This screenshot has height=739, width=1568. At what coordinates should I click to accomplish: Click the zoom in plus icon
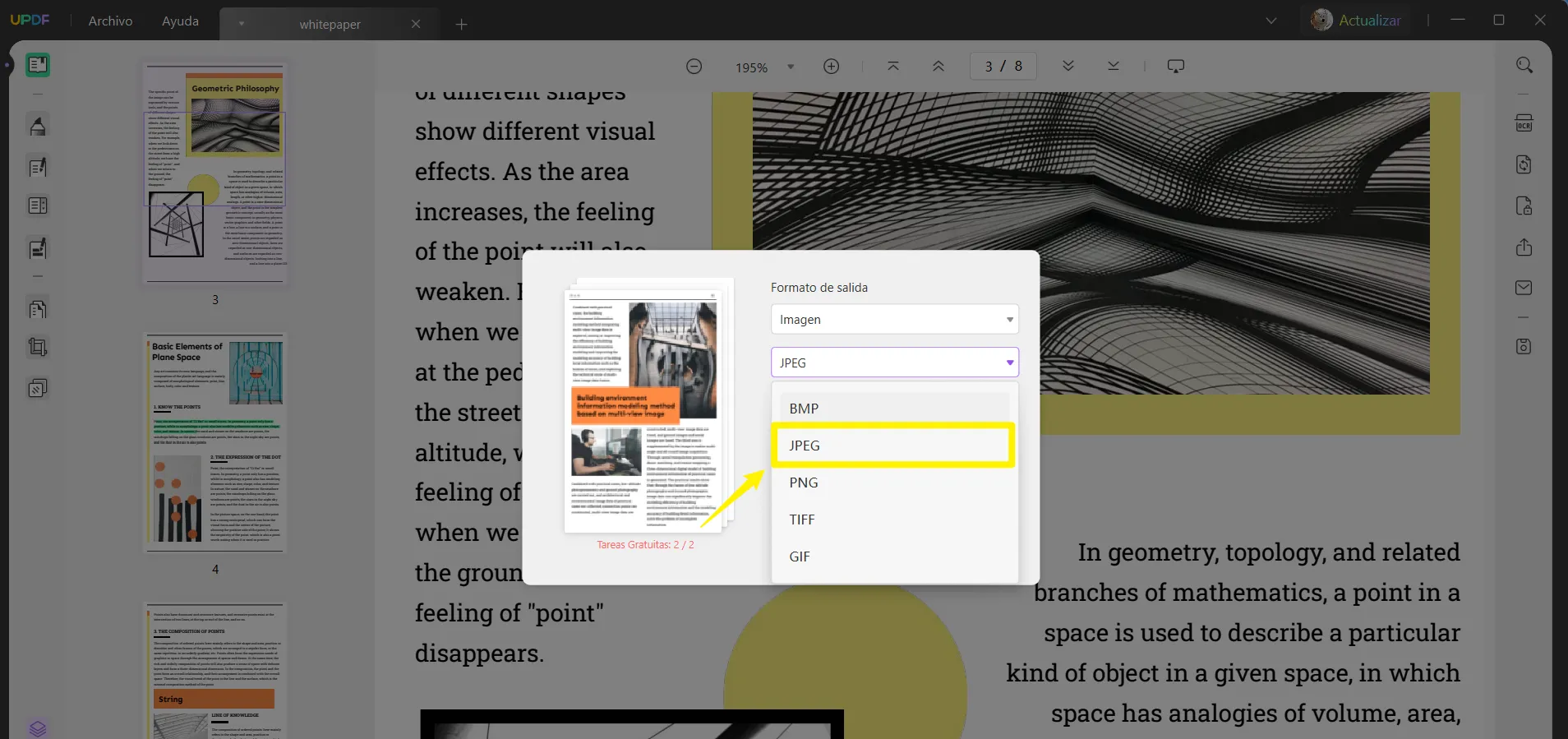[832, 67]
